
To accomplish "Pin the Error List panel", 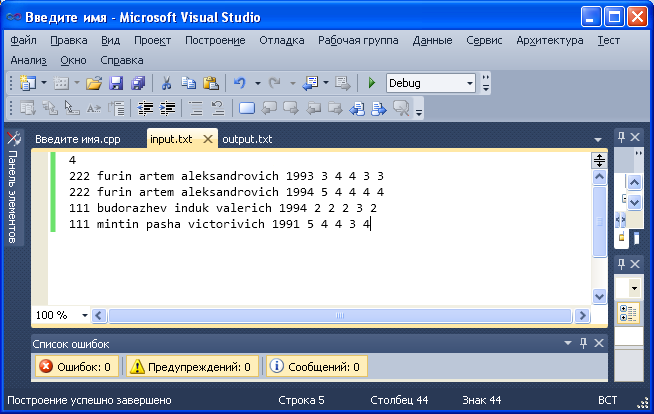I will click(584, 343).
